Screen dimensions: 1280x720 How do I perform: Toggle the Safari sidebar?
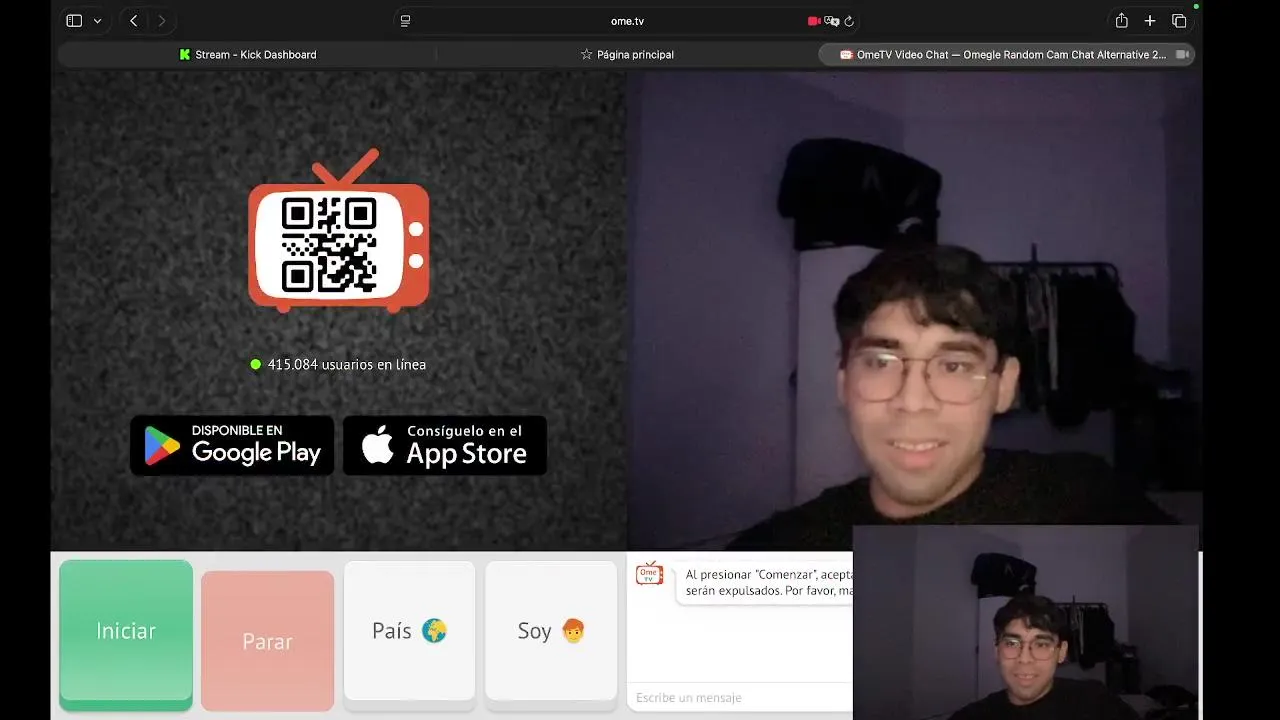pos(74,21)
